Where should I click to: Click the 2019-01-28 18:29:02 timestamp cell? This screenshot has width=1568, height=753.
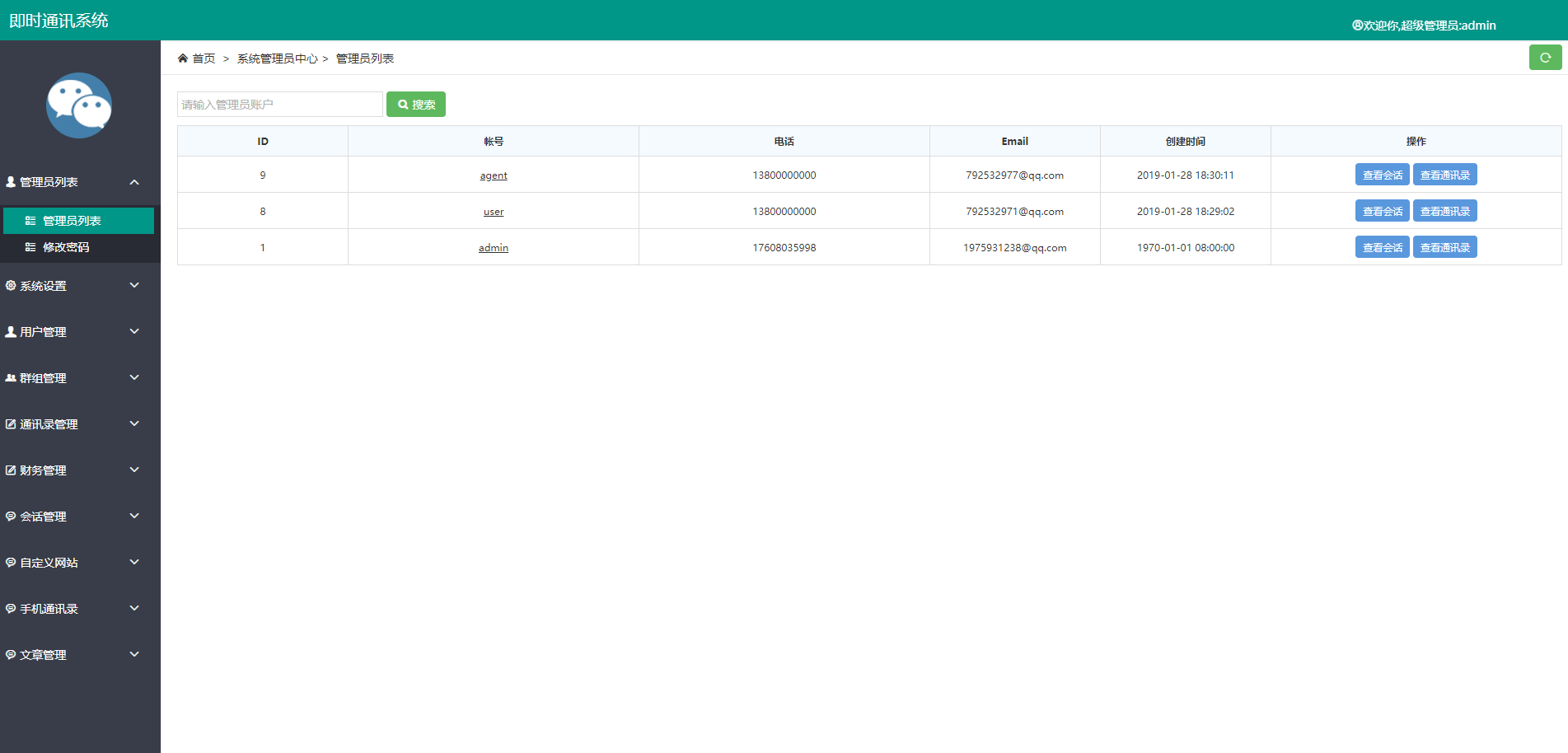click(x=1185, y=212)
